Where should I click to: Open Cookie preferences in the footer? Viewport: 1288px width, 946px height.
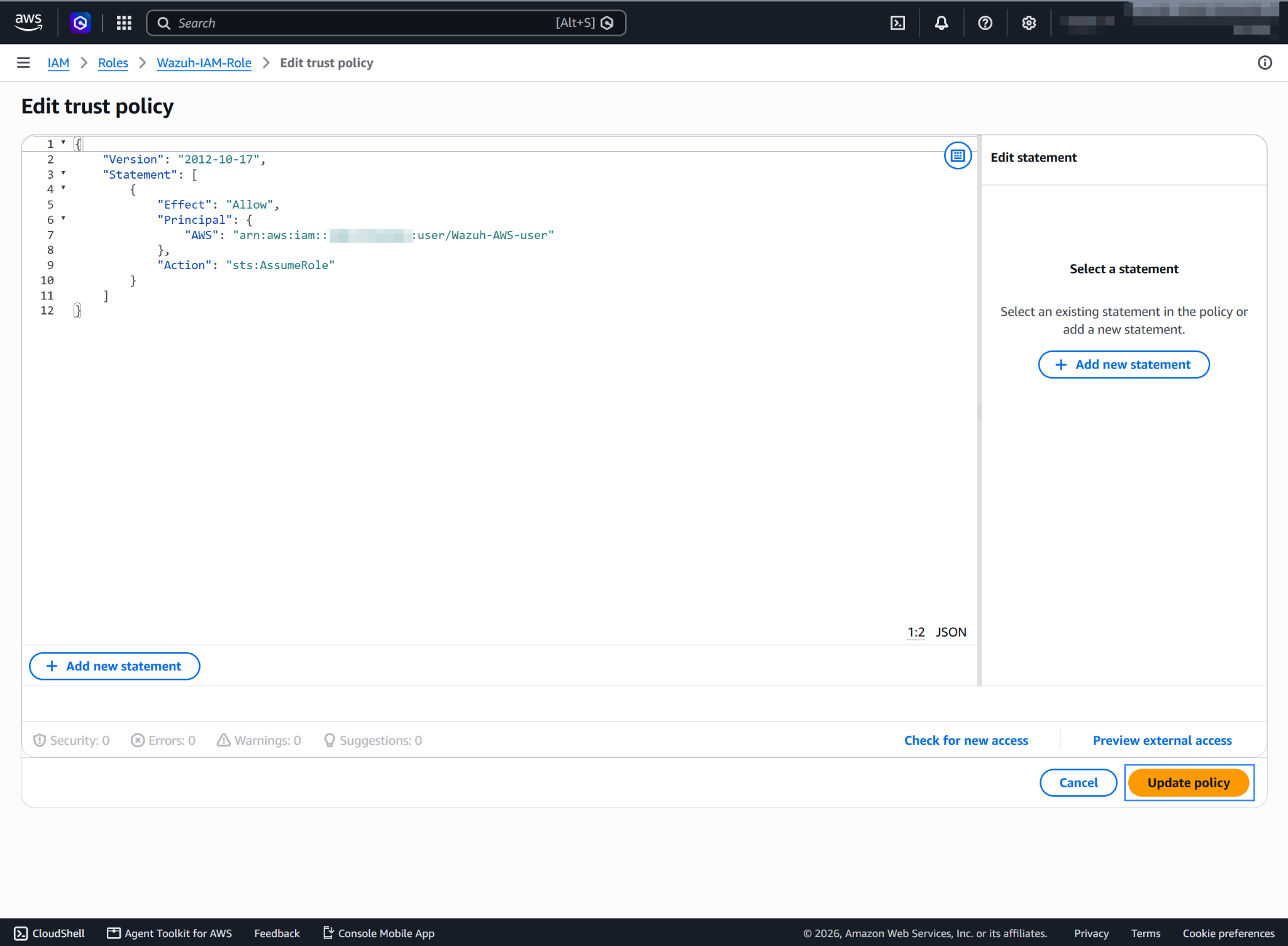tap(1228, 933)
